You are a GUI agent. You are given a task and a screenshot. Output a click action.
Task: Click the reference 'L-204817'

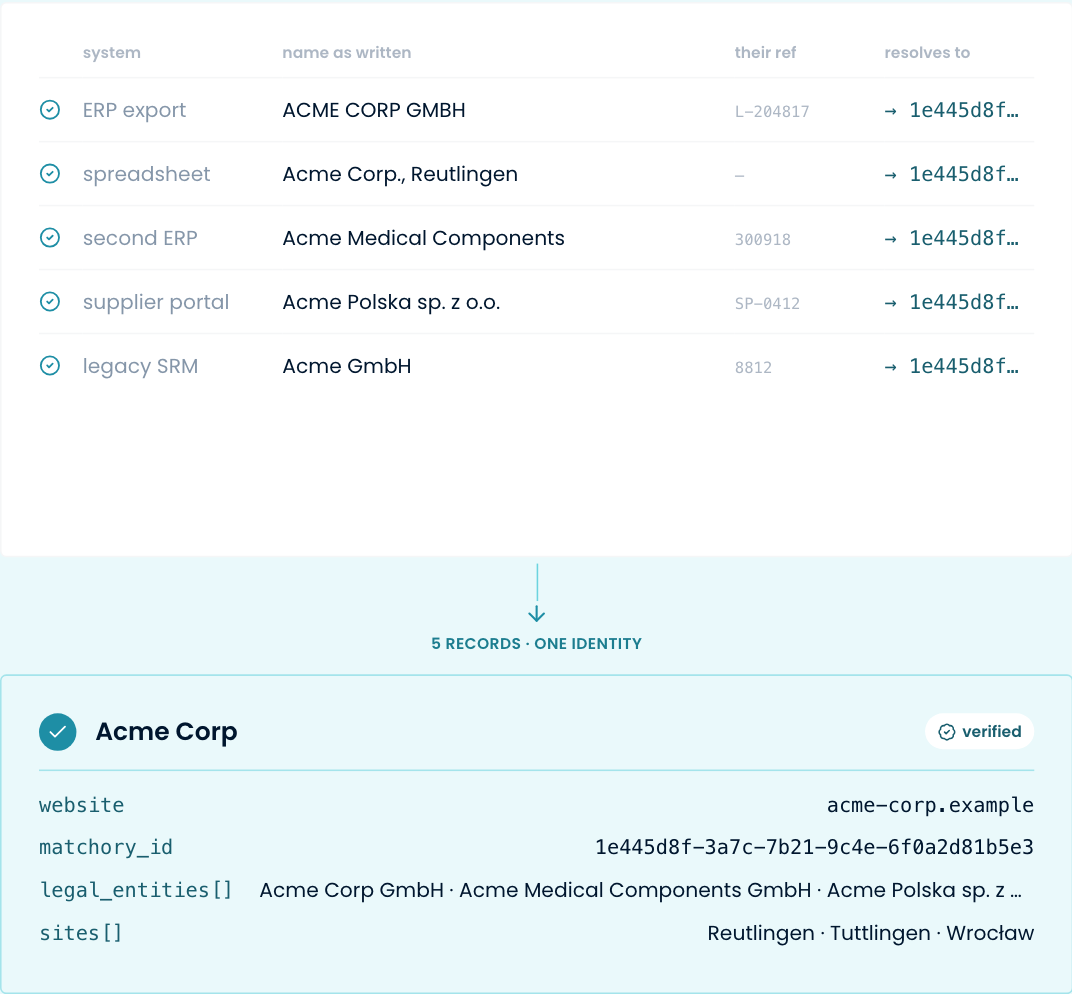[772, 111]
